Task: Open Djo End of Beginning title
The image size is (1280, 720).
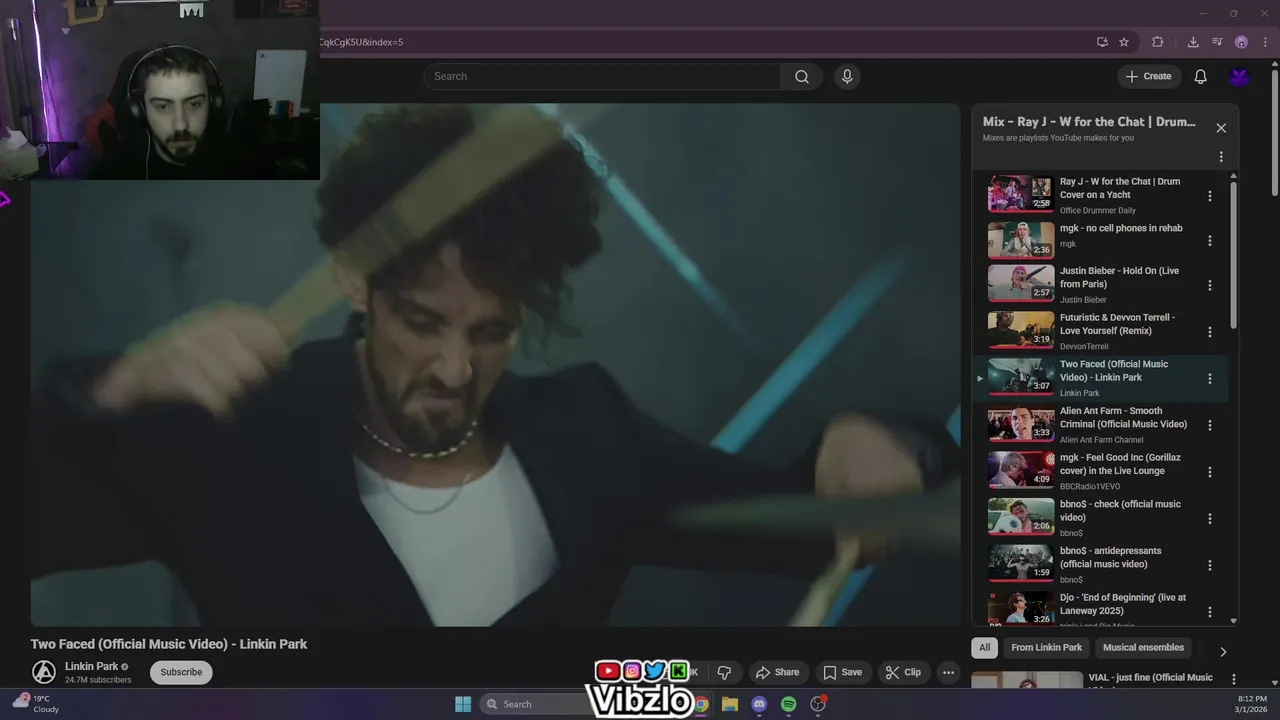Action: pos(1123,604)
